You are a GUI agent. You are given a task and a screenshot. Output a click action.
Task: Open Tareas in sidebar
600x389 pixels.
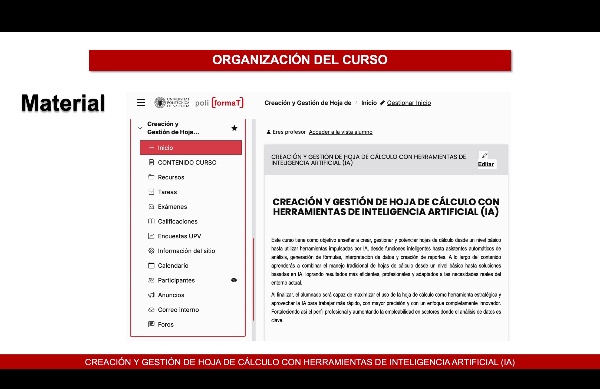[x=167, y=192]
